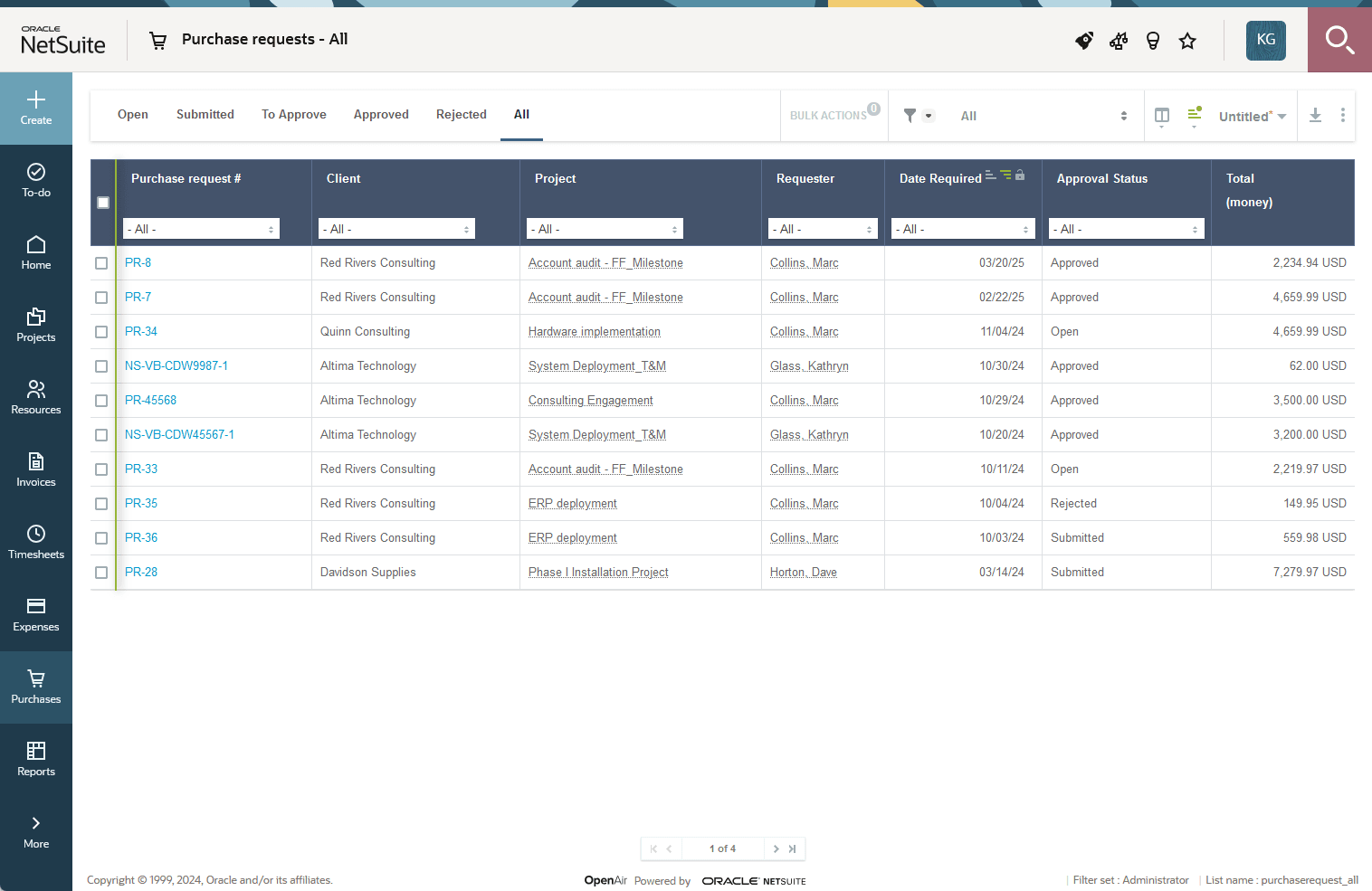Jump to last page of results

pos(792,848)
